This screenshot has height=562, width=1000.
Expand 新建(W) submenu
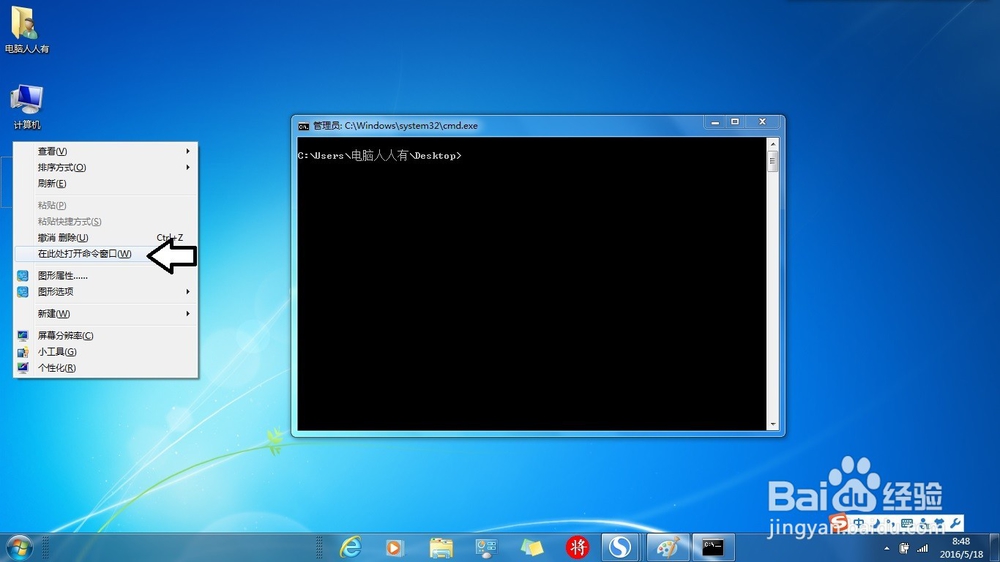[106, 313]
